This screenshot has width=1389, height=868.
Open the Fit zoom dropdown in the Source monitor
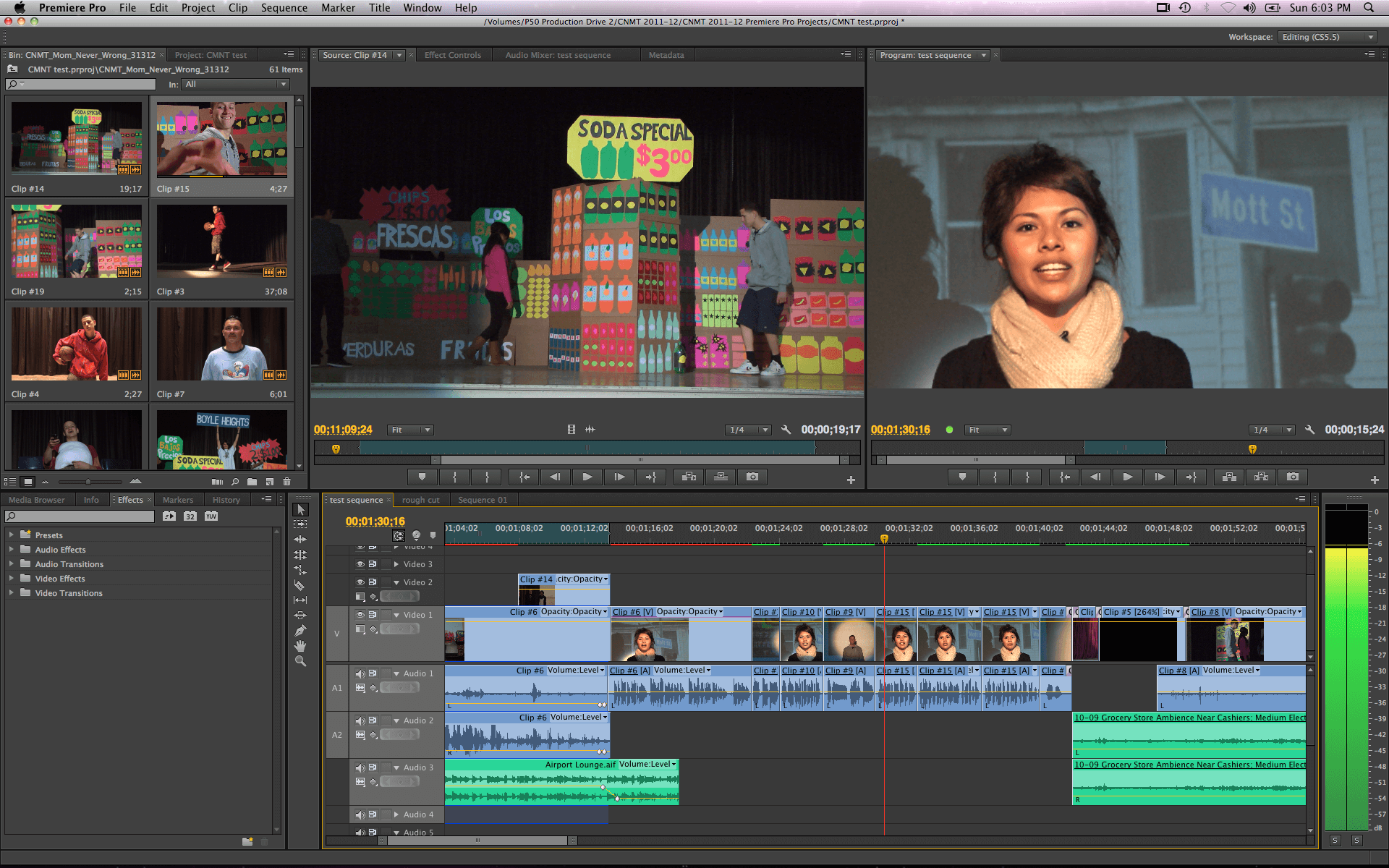click(409, 430)
